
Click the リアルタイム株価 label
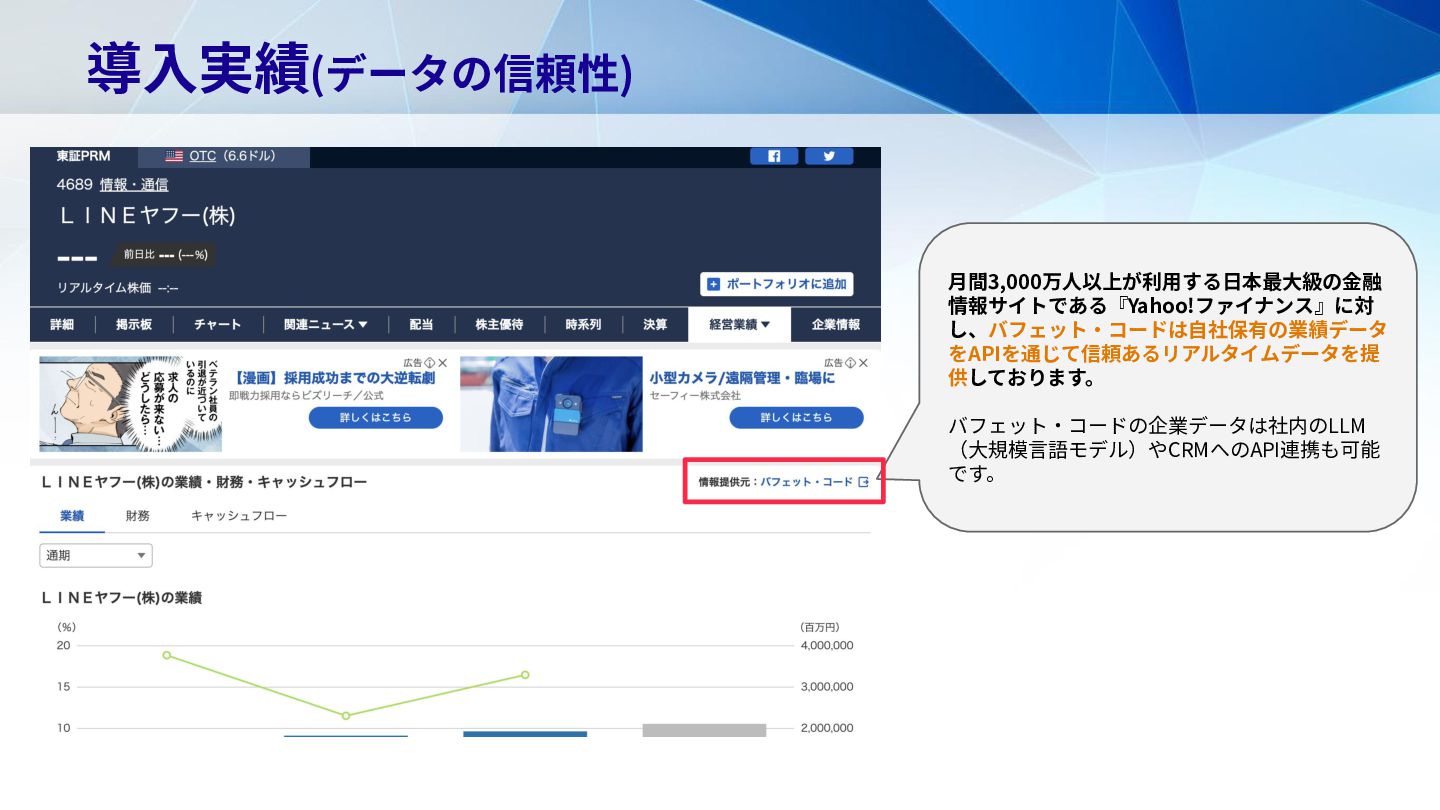tap(104, 288)
